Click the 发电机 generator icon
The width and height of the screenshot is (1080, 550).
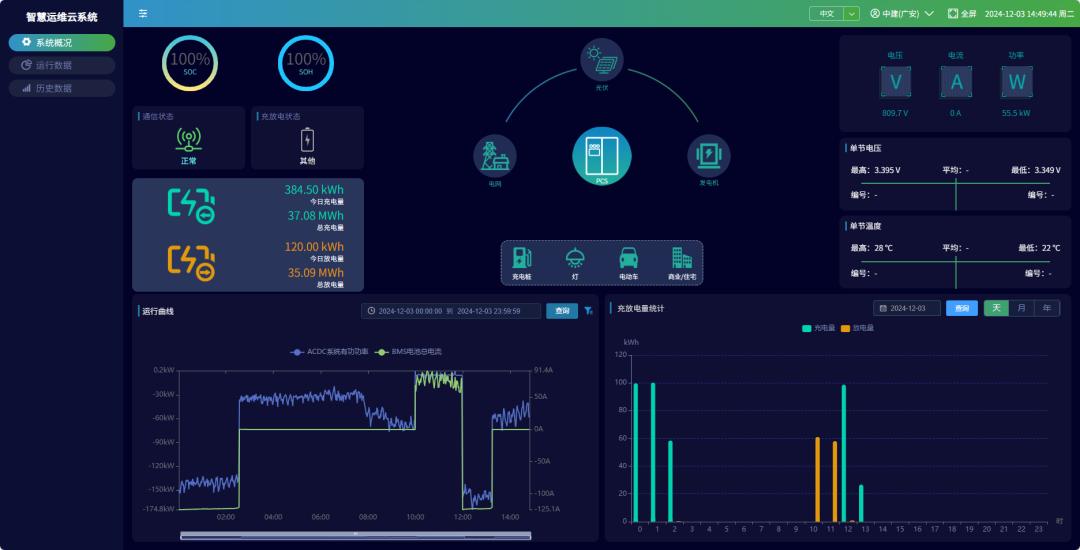(x=708, y=155)
